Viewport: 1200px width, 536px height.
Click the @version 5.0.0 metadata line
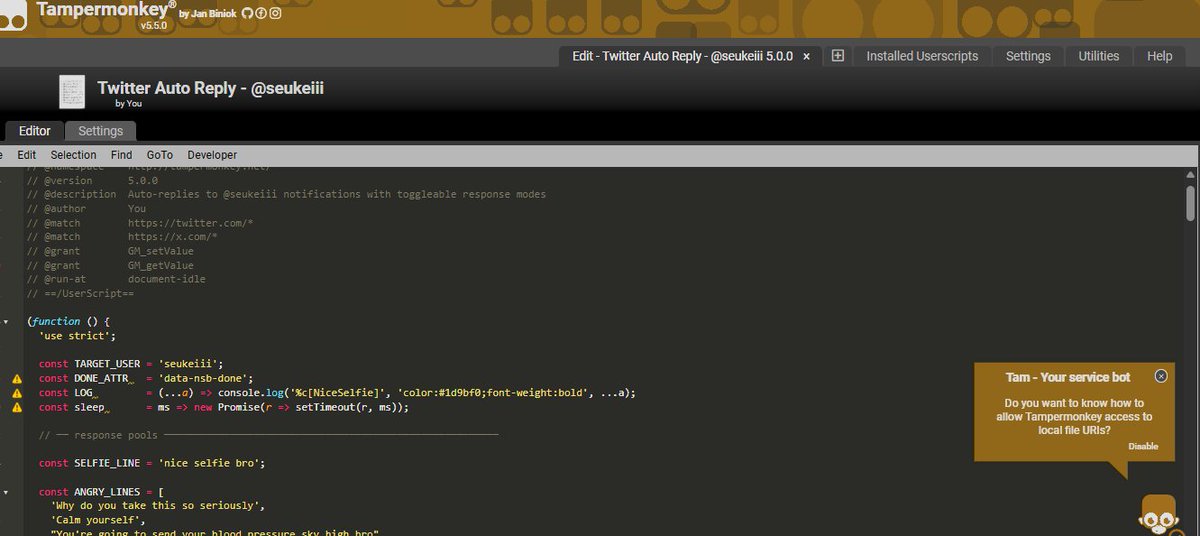[x=93, y=180]
